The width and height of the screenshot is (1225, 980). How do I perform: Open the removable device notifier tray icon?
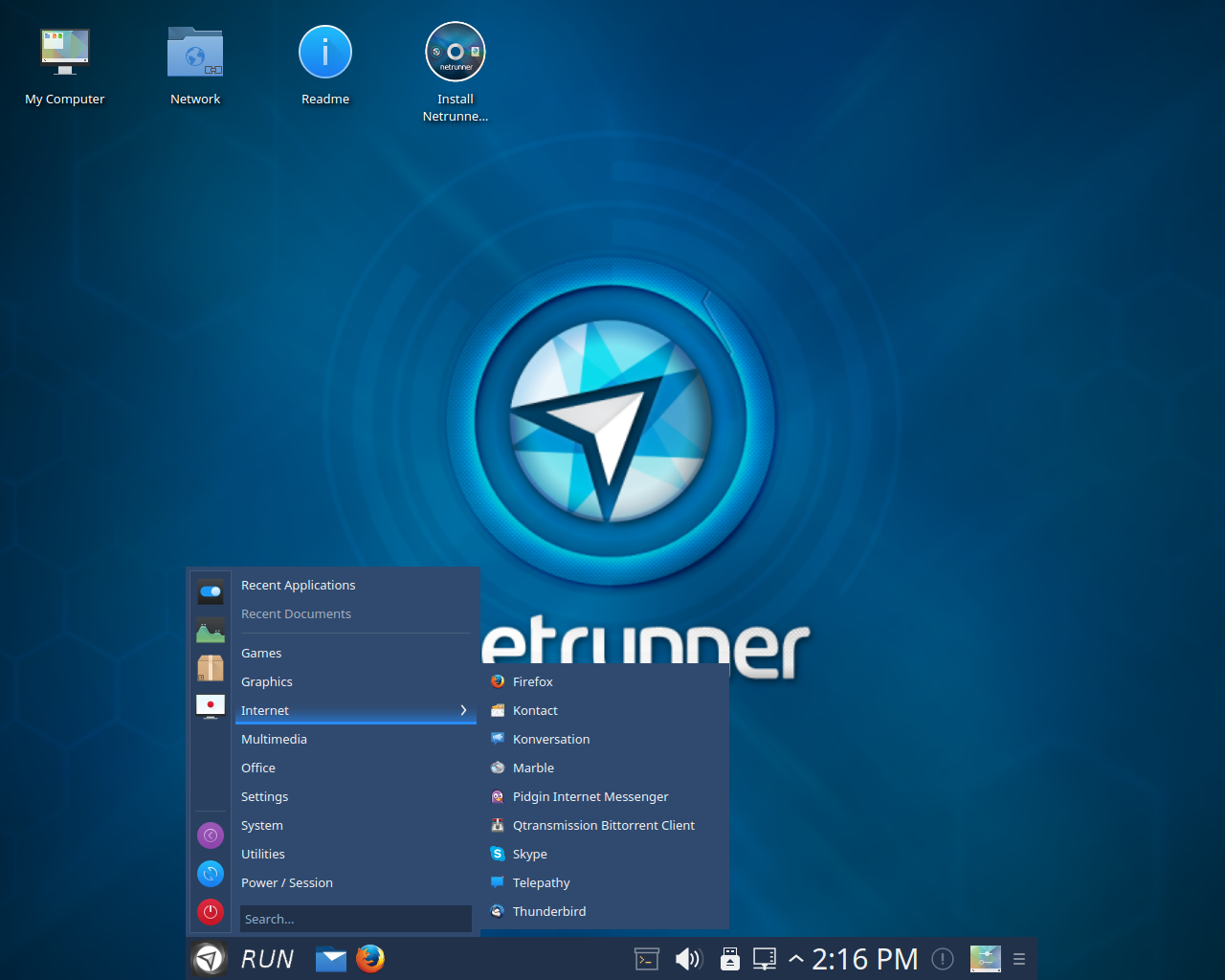(x=730, y=959)
